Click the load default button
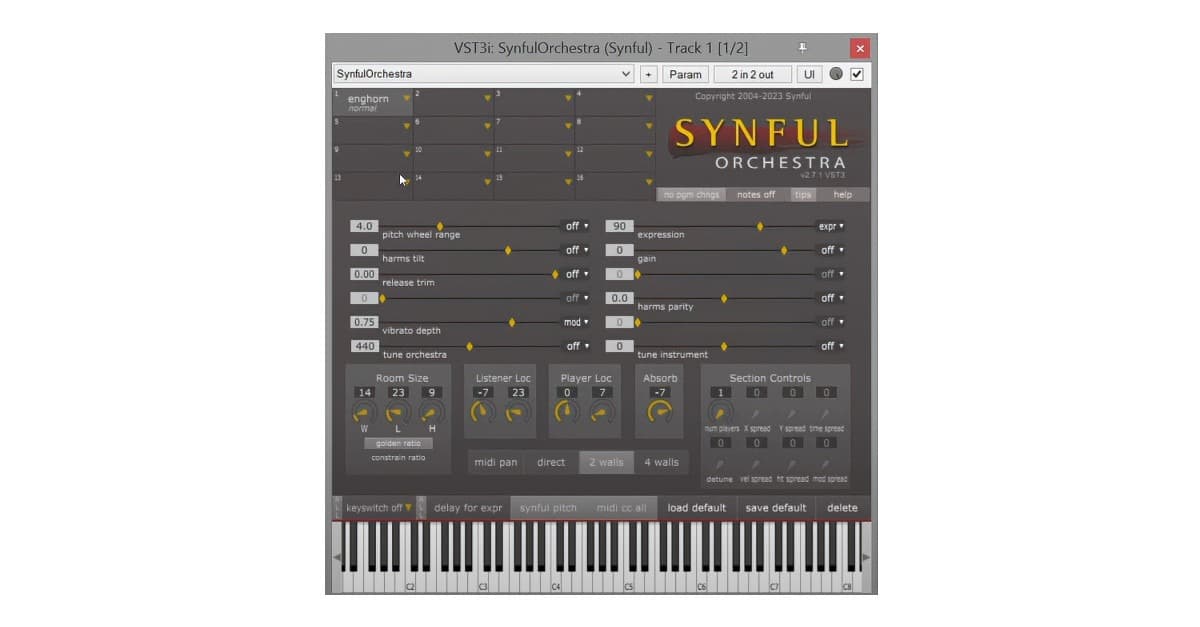The image size is (1200, 627). point(697,507)
